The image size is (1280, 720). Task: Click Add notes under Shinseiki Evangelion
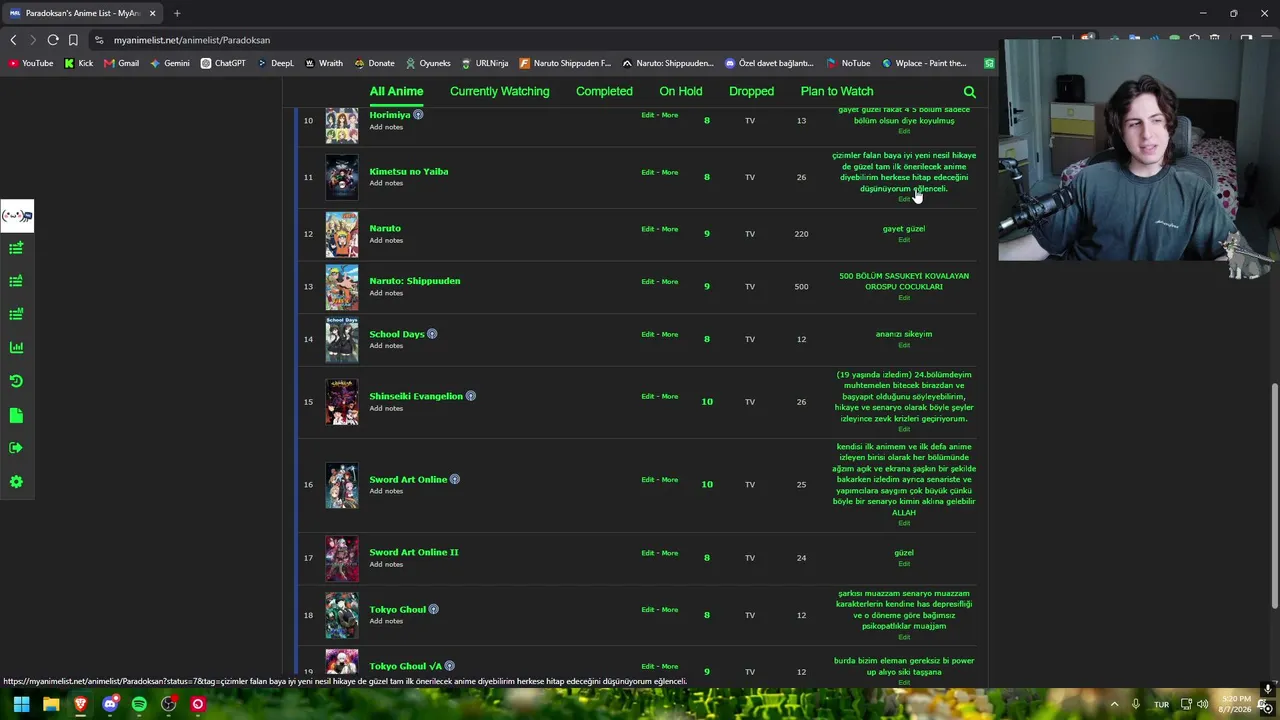386,408
